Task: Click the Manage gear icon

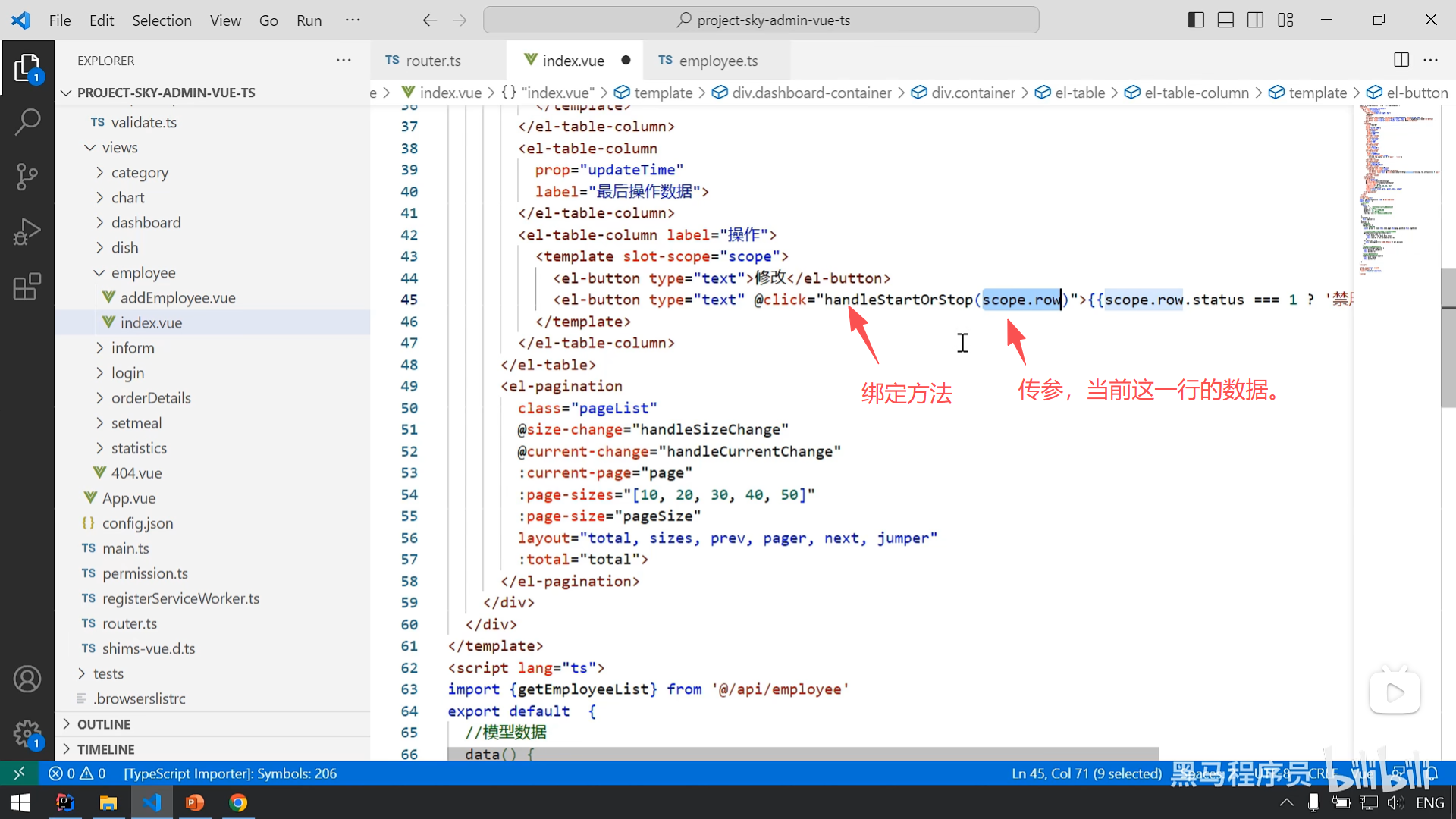Action: point(27,733)
